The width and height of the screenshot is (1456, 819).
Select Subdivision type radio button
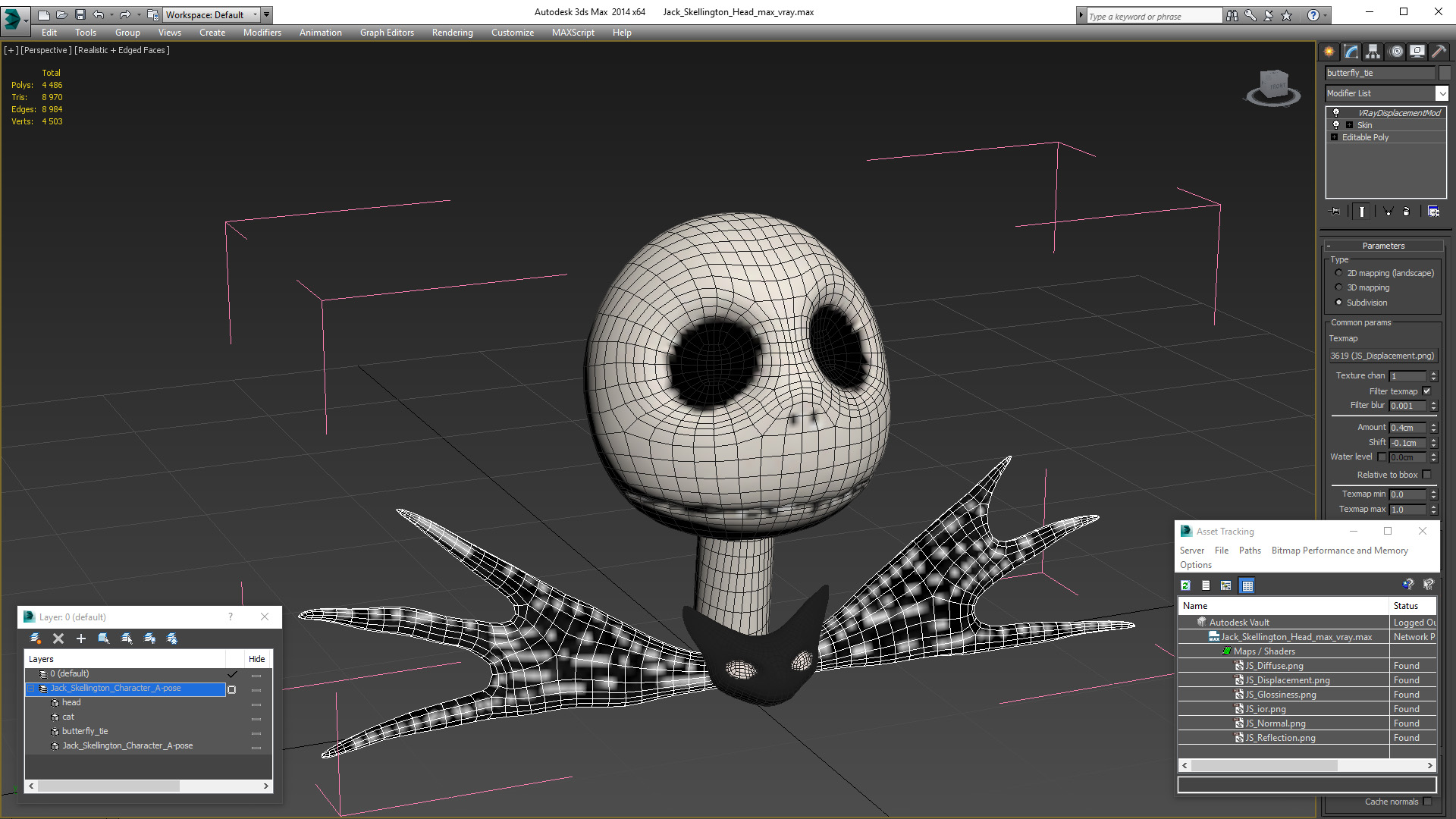pos(1338,303)
